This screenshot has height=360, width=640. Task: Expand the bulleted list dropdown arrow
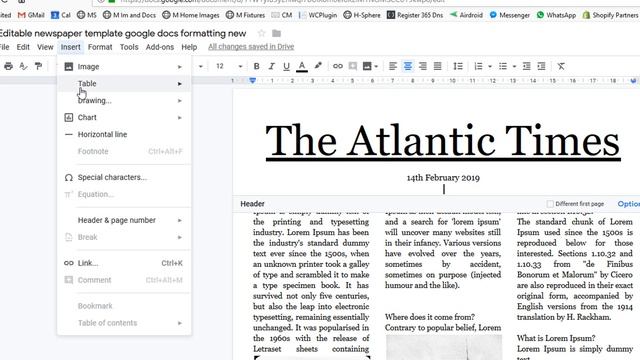coord(514,67)
